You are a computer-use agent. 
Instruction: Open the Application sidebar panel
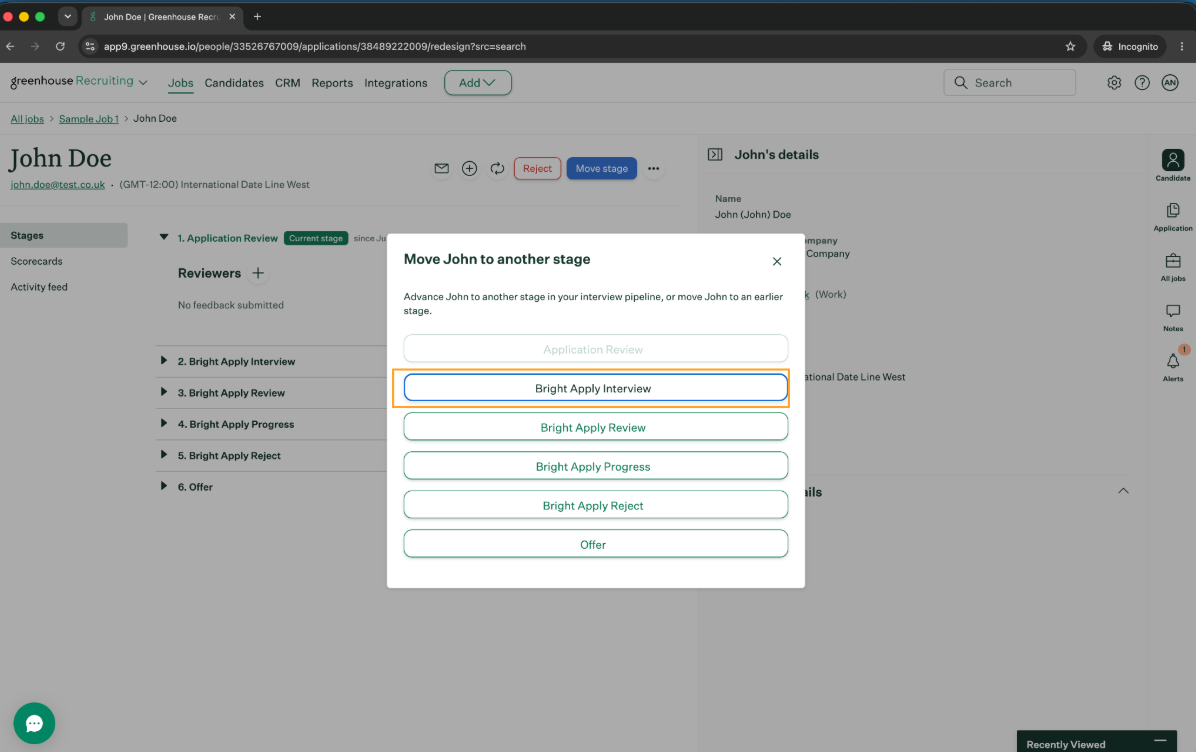pos(1172,217)
